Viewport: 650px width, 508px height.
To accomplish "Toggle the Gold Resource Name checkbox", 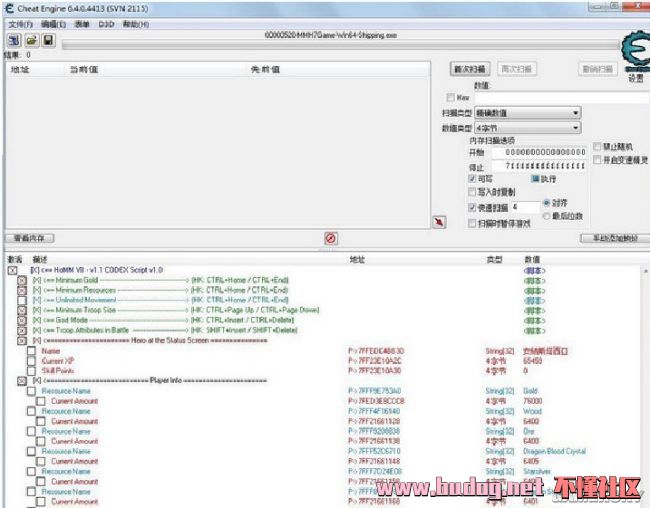I will [32, 391].
